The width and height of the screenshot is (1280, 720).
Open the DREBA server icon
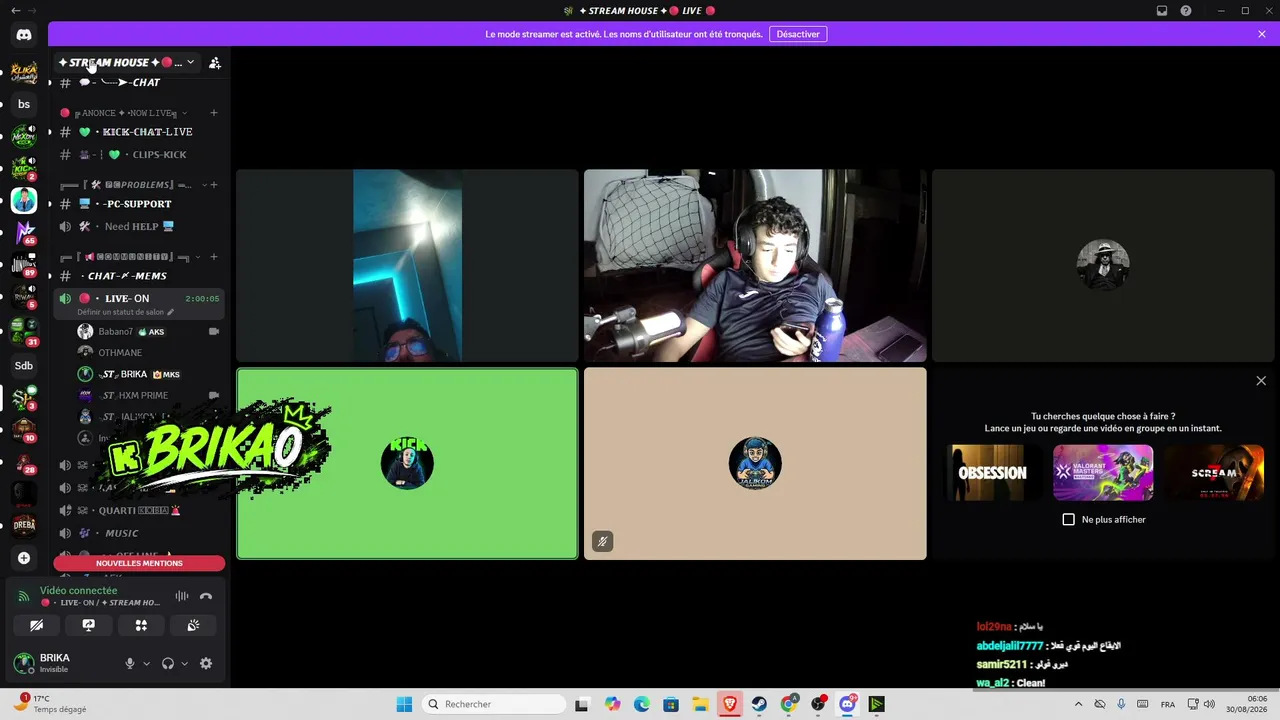[24, 525]
